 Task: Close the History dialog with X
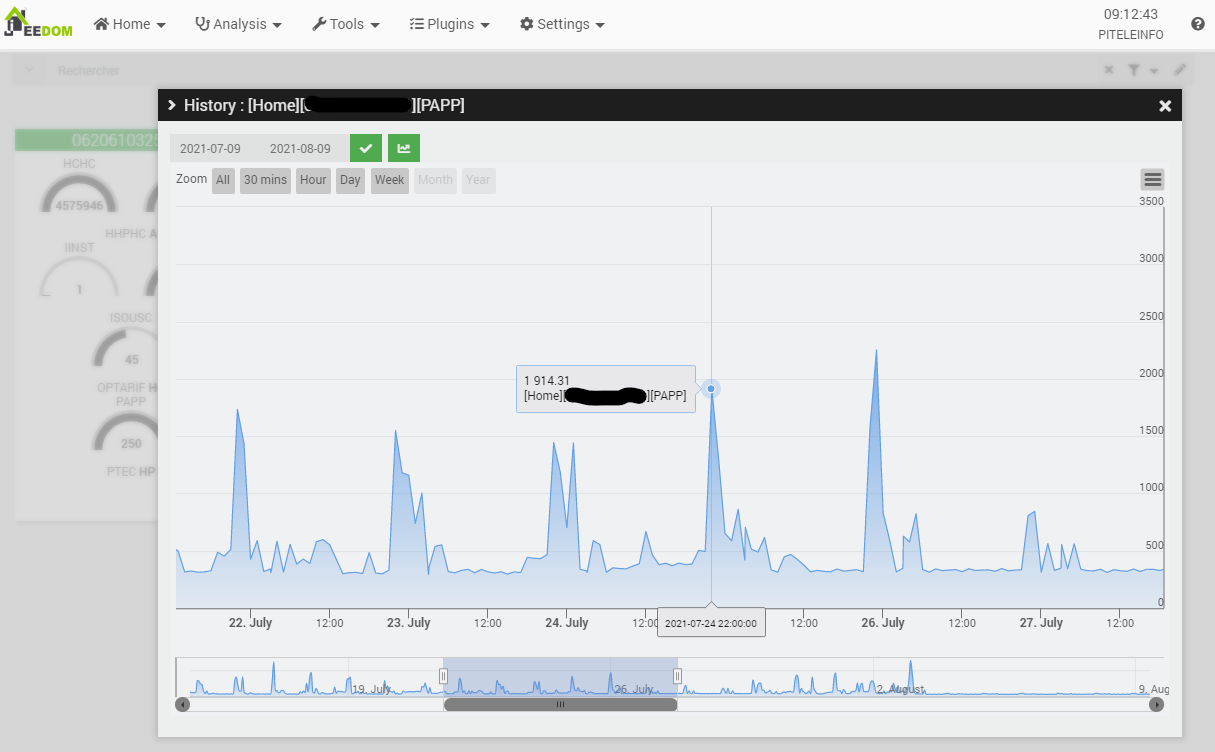click(1164, 106)
